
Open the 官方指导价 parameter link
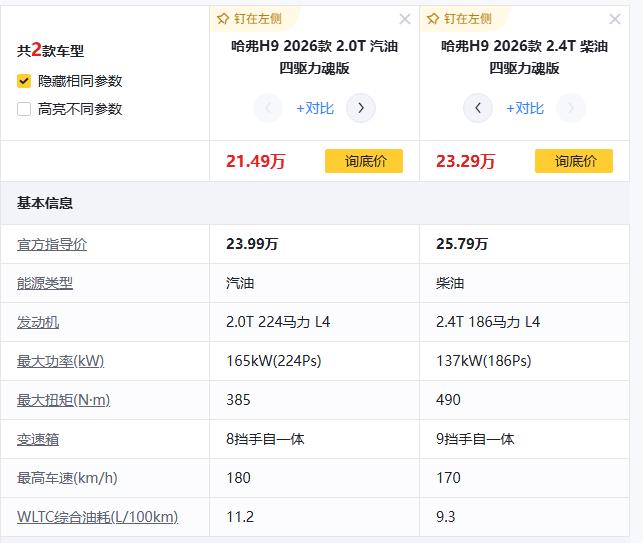click(x=52, y=244)
